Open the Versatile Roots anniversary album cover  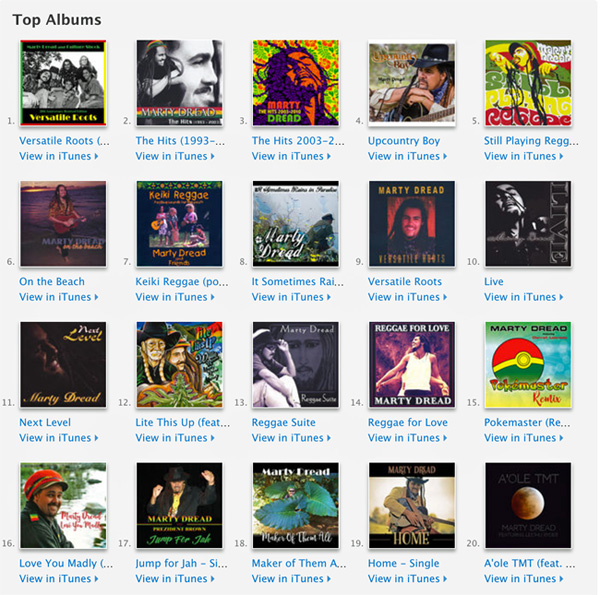[x=63, y=83]
